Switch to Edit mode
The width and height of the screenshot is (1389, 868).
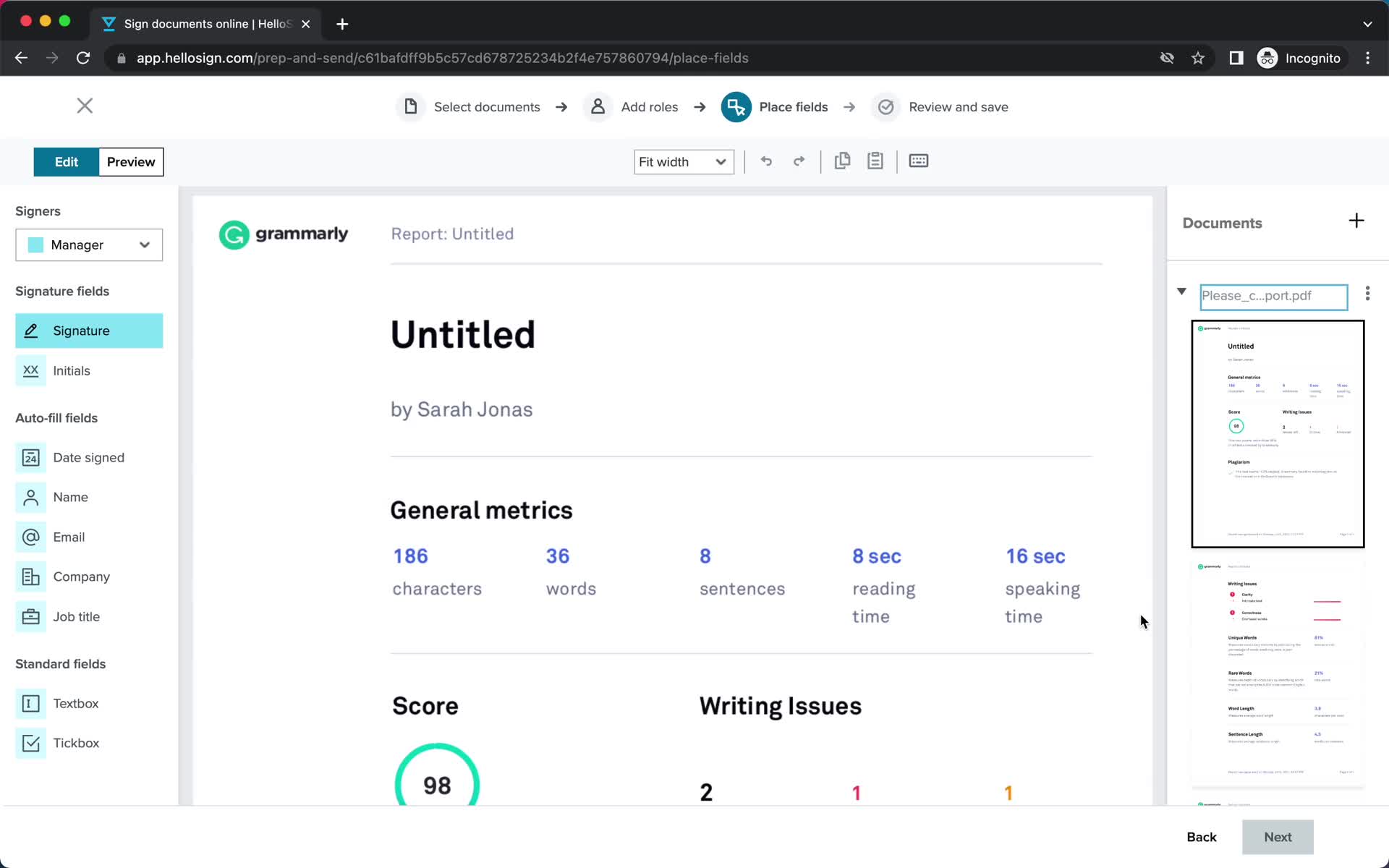[66, 162]
